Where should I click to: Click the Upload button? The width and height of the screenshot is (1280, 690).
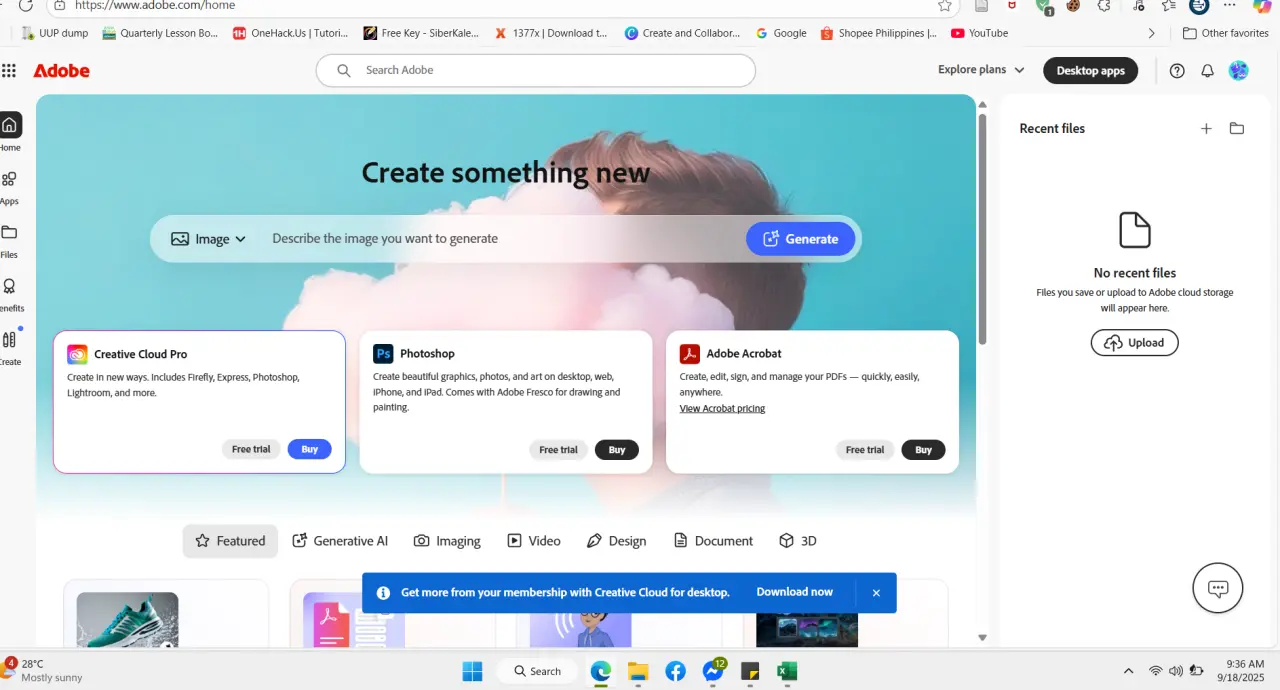click(x=1134, y=343)
